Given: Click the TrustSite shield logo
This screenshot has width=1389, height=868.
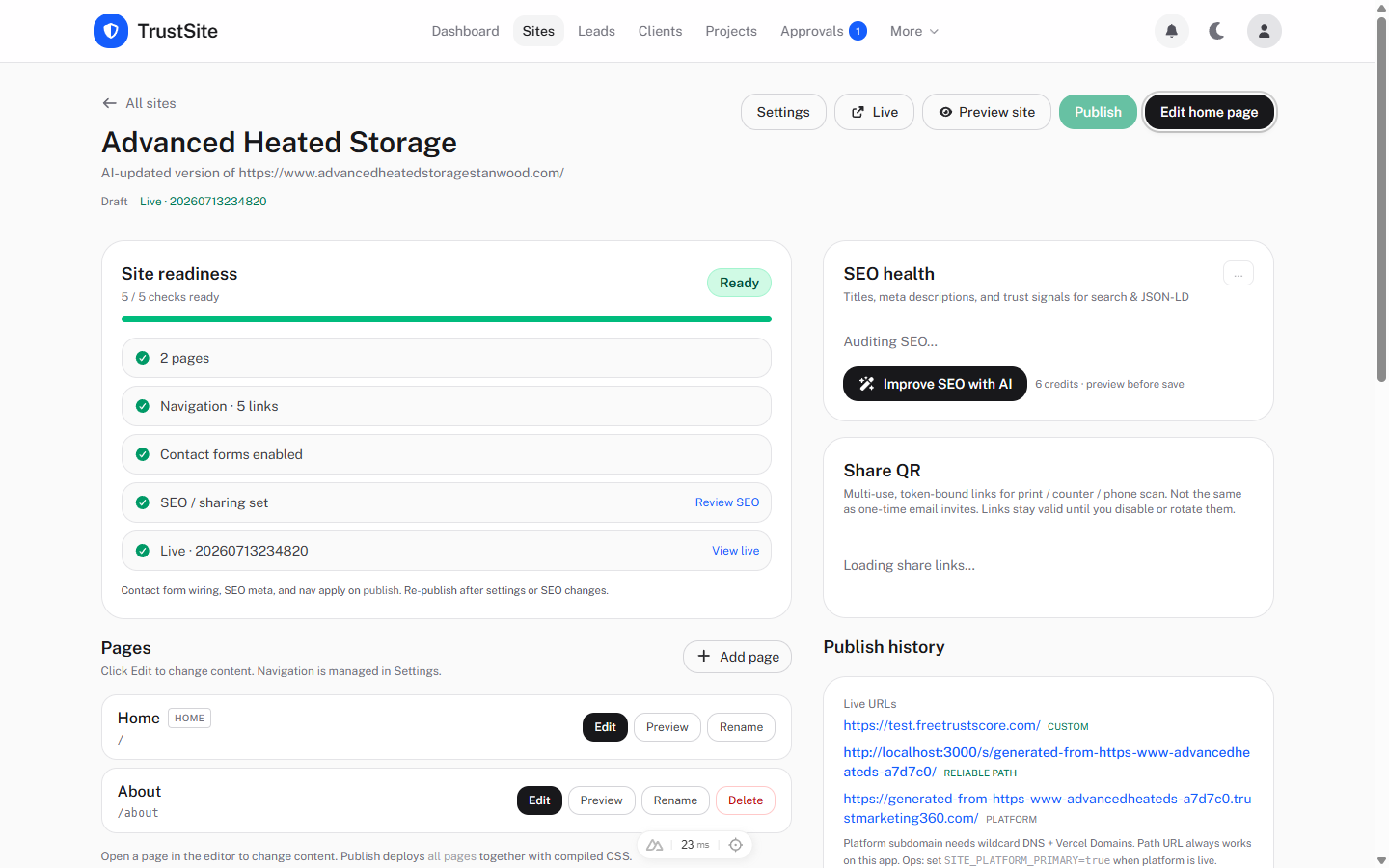Looking at the screenshot, I should pos(111,31).
